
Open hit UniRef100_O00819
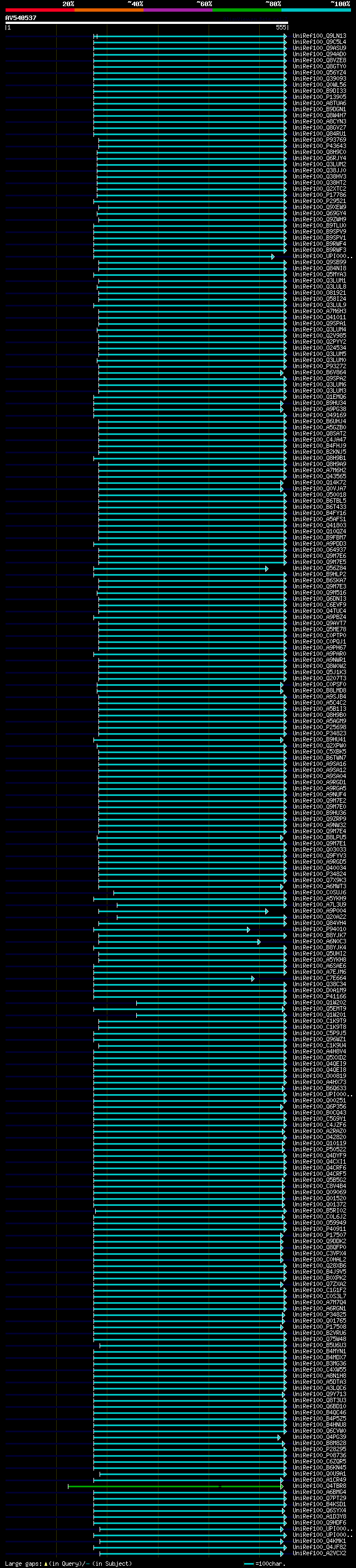click(319, 1076)
